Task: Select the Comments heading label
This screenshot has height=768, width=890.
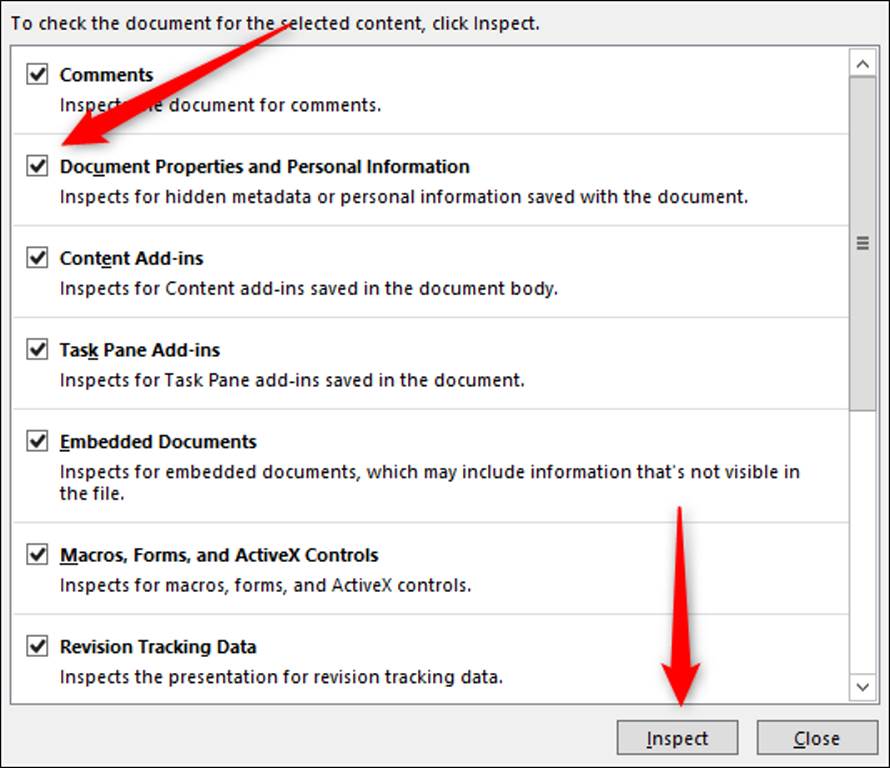Action: 105,74
